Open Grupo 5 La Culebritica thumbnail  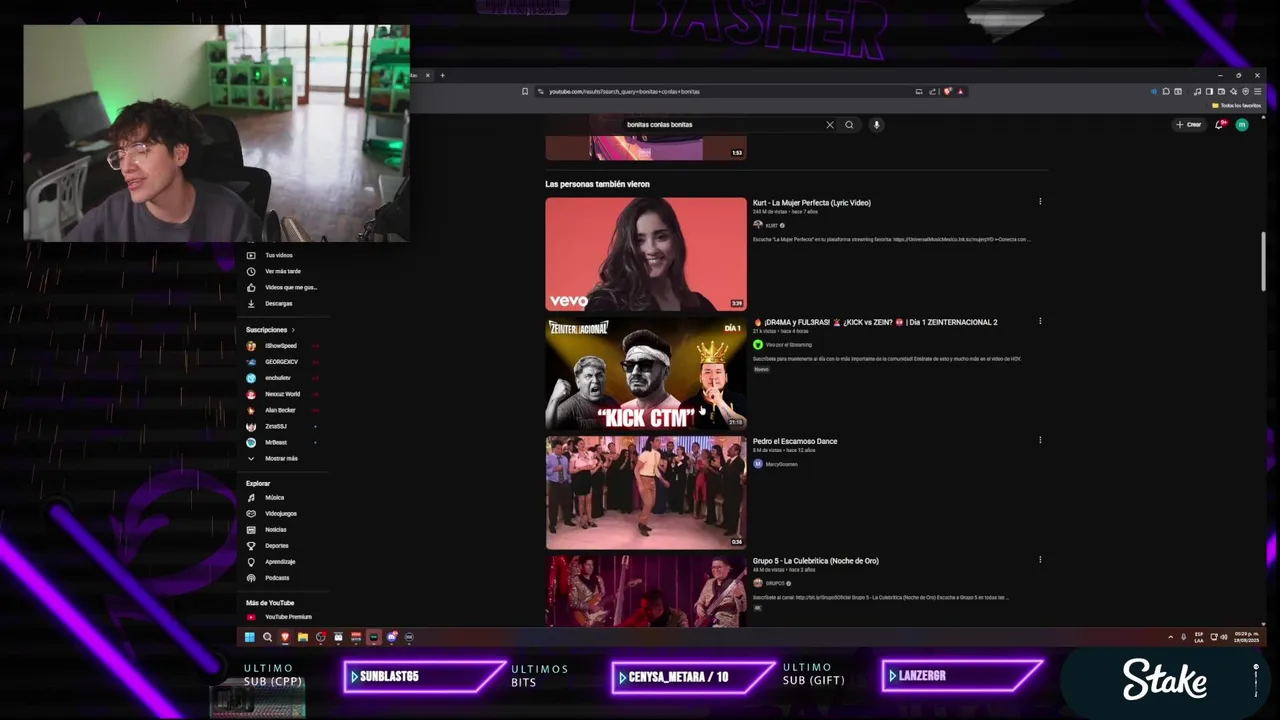click(x=646, y=591)
